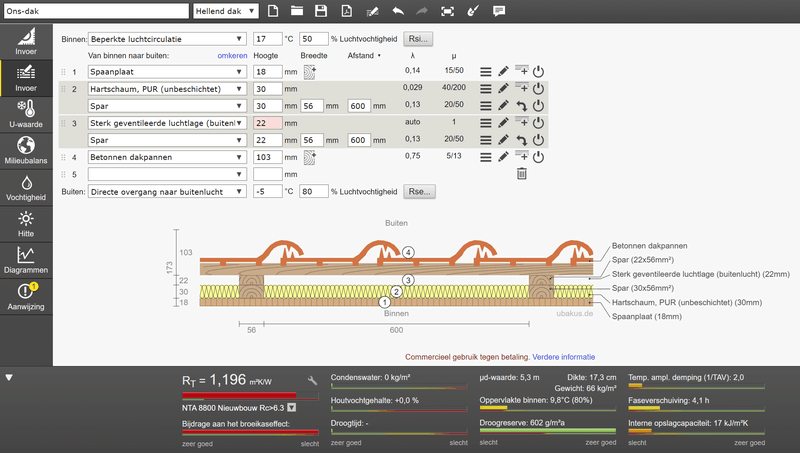Click the Rsi... button
This screenshot has height=453, width=800.
(418, 39)
